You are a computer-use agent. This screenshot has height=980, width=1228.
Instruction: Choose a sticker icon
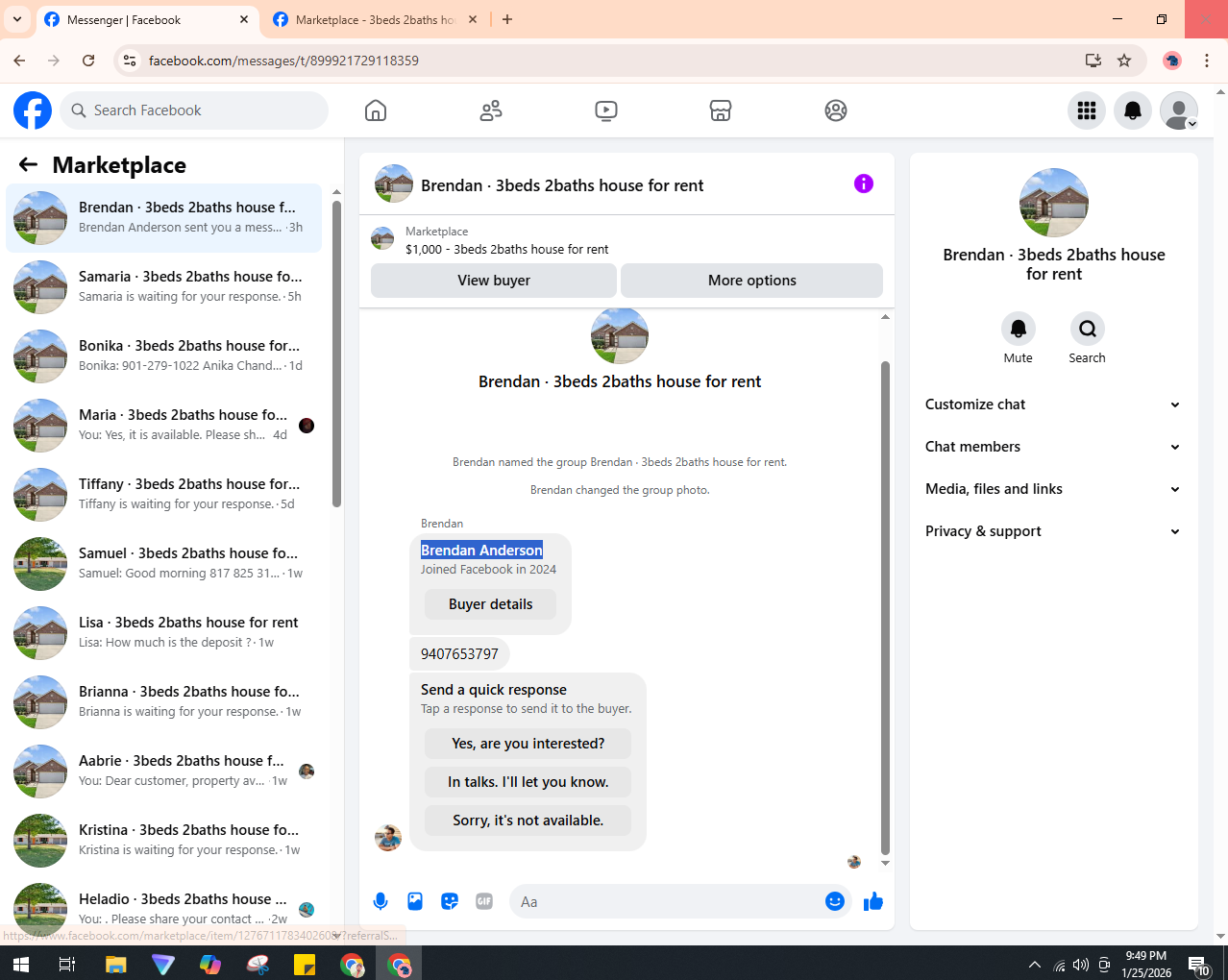point(450,901)
